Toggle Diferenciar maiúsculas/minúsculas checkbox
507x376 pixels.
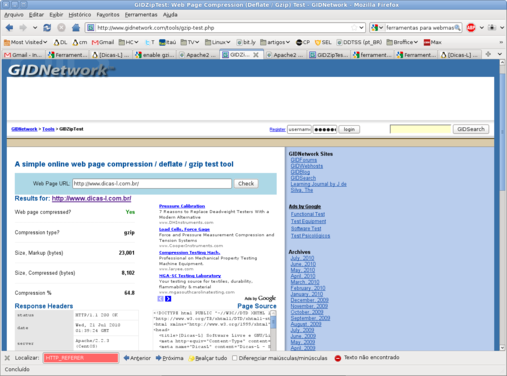pyautogui.click(x=235, y=358)
